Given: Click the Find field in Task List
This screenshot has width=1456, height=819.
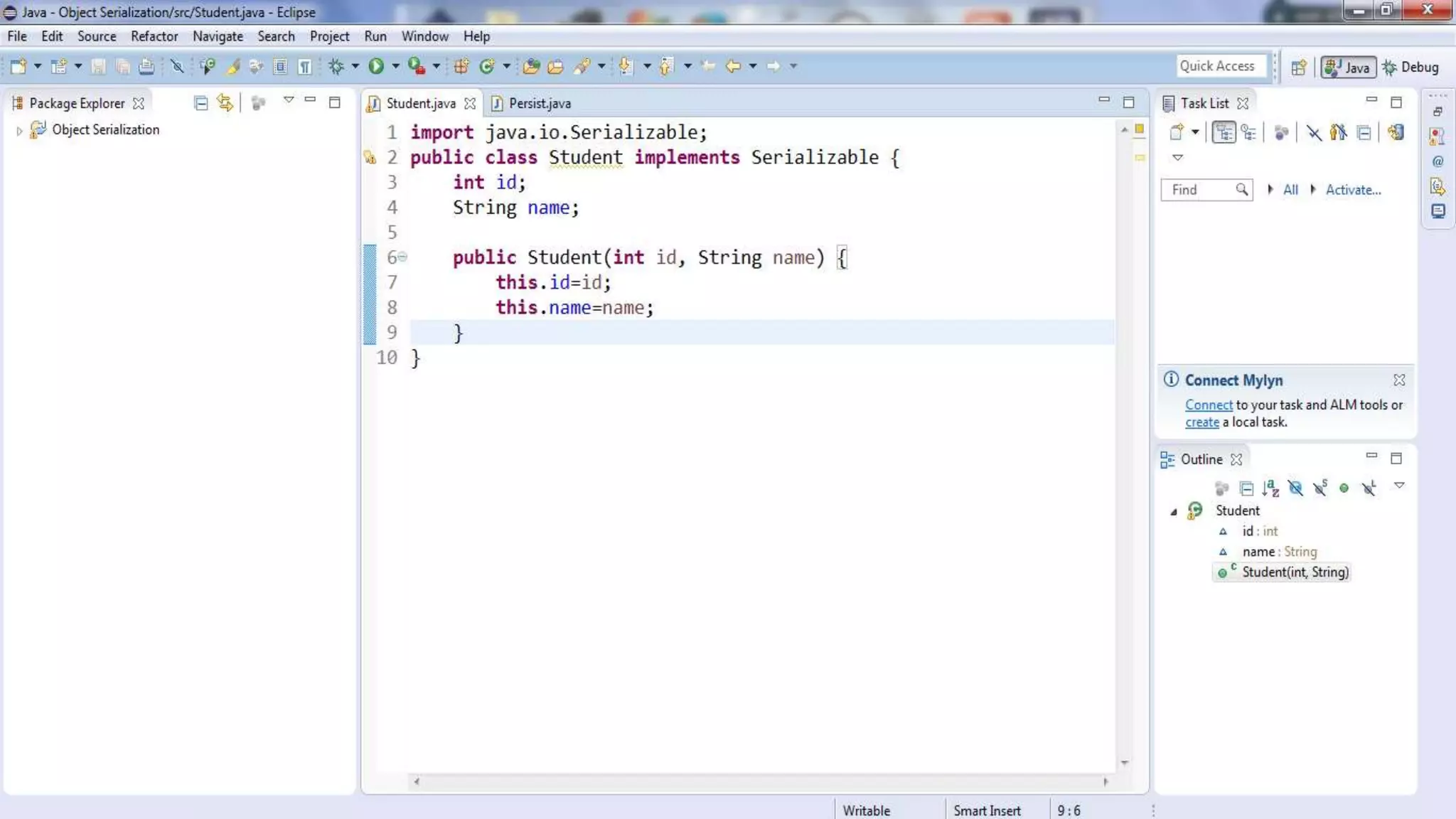Looking at the screenshot, I should click(x=1200, y=190).
